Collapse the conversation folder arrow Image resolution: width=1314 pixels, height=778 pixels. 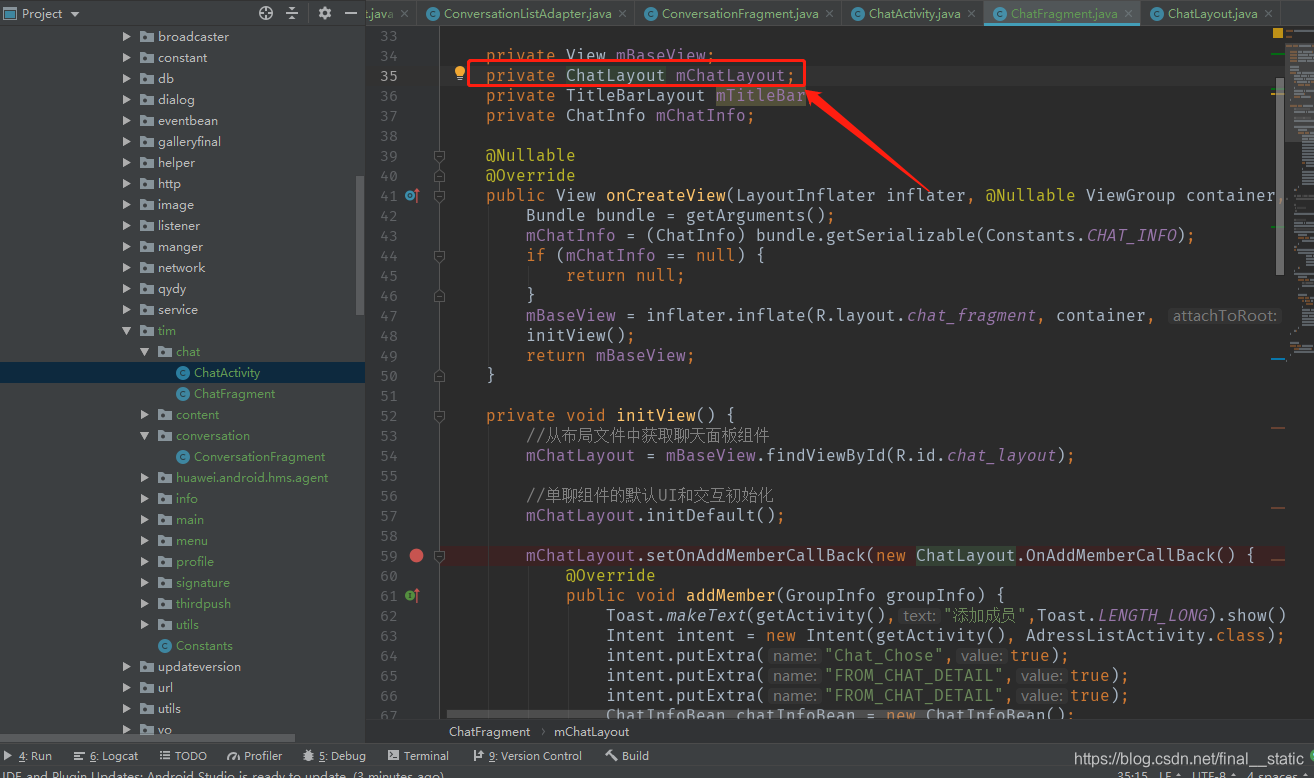(145, 435)
